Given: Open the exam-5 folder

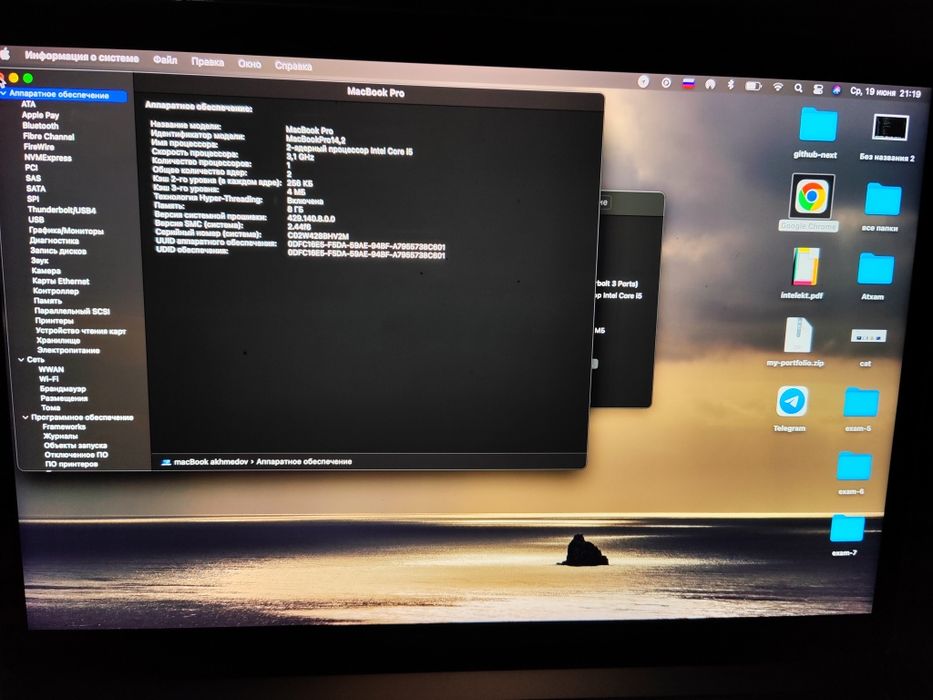Looking at the screenshot, I should [x=860, y=403].
